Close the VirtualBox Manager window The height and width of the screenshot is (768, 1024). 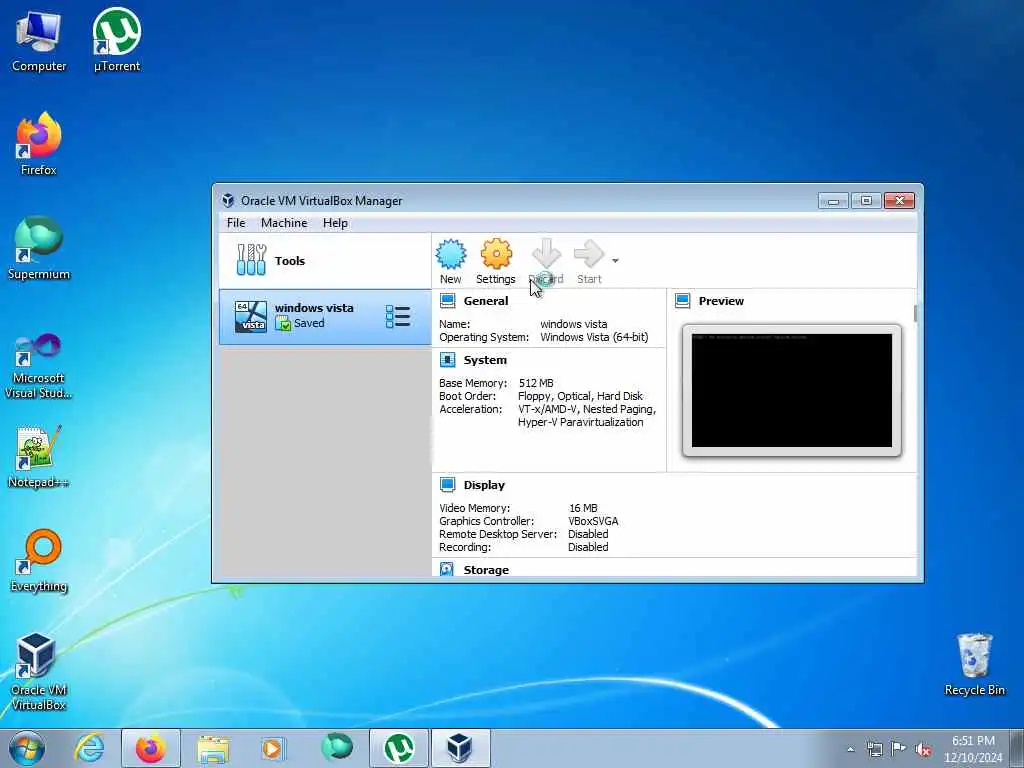point(899,200)
